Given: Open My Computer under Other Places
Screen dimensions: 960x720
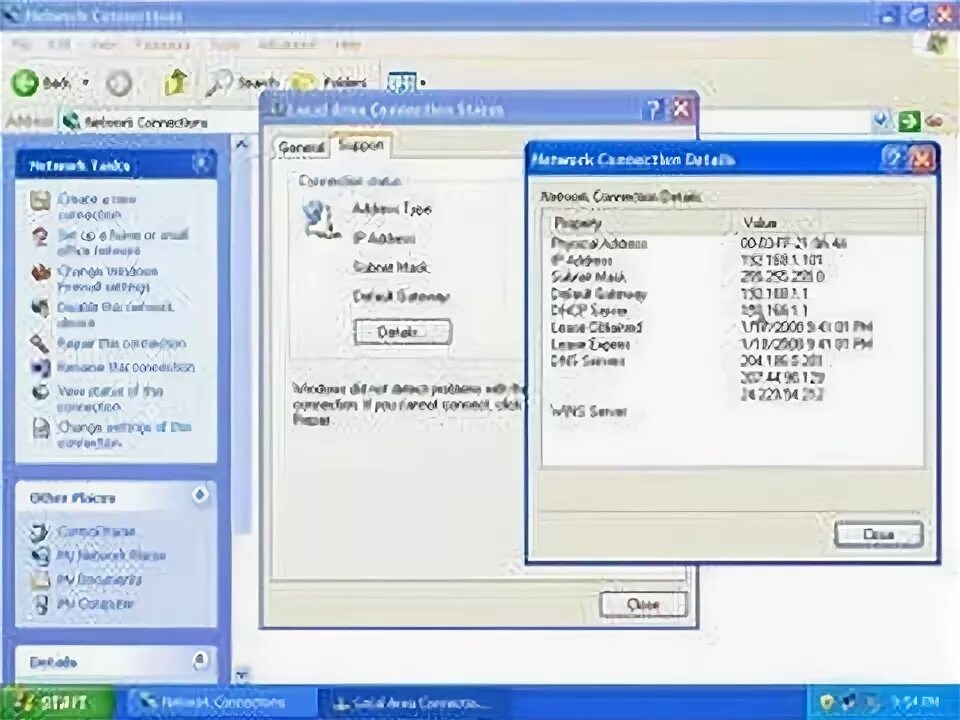Looking at the screenshot, I should [95, 604].
